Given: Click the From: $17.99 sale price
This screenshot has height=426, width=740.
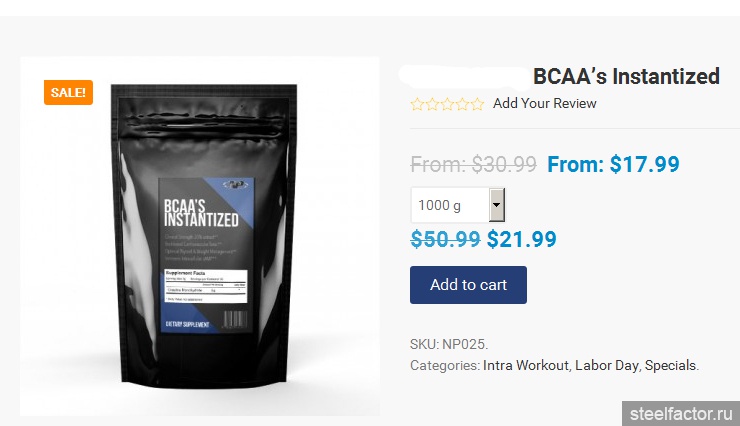Looking at the screenshot, I should pyautogui.click(x=613, y=164).
